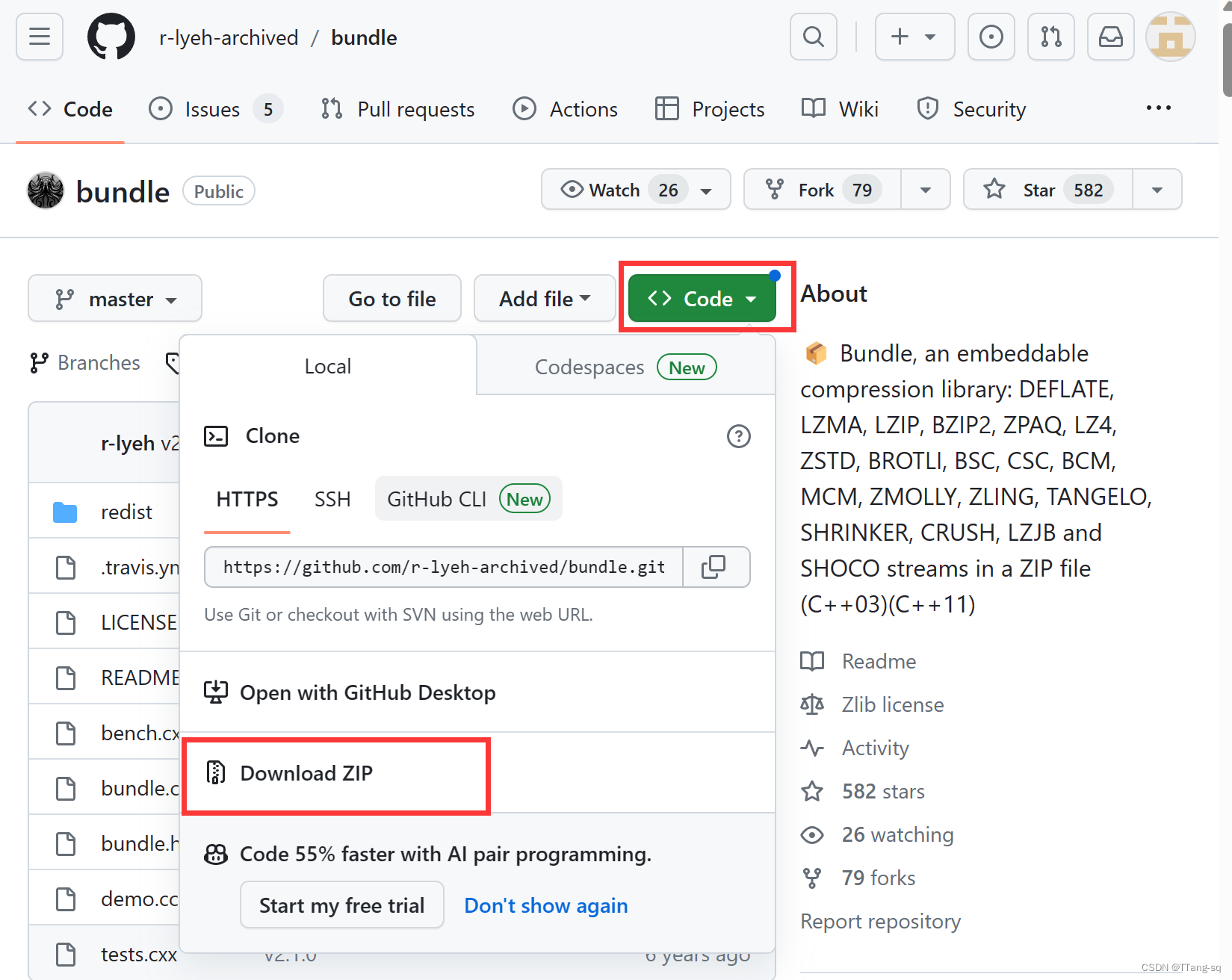Click the Watch button

[636, 190]
